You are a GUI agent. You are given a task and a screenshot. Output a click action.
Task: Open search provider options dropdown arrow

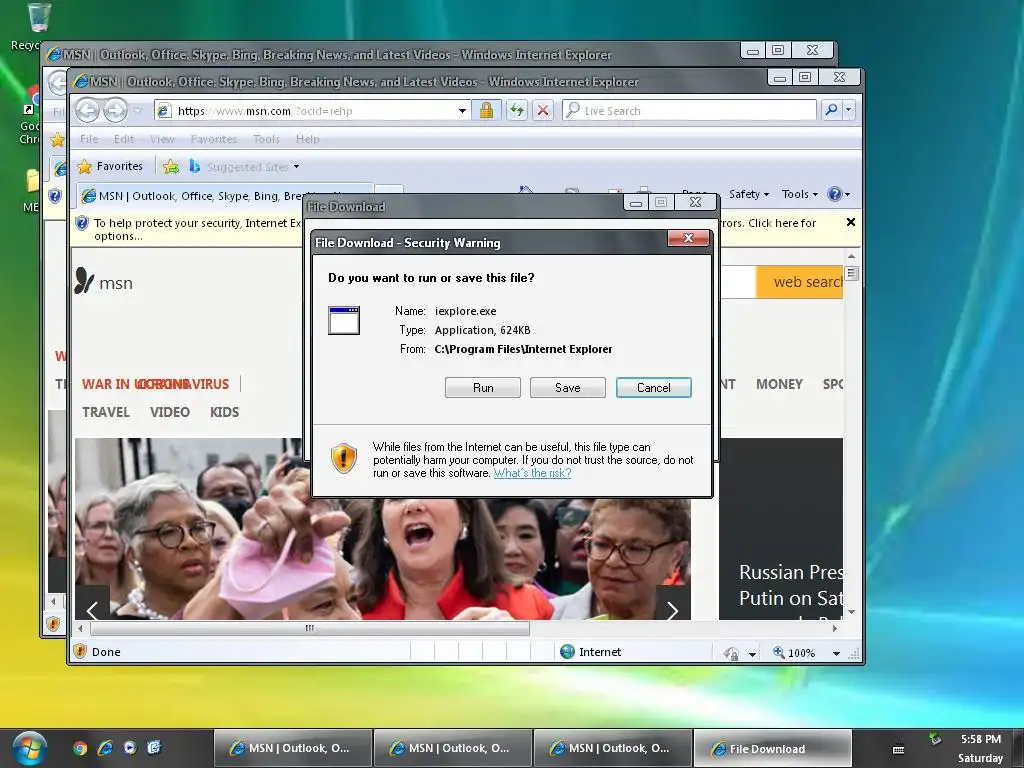(848, 110)
